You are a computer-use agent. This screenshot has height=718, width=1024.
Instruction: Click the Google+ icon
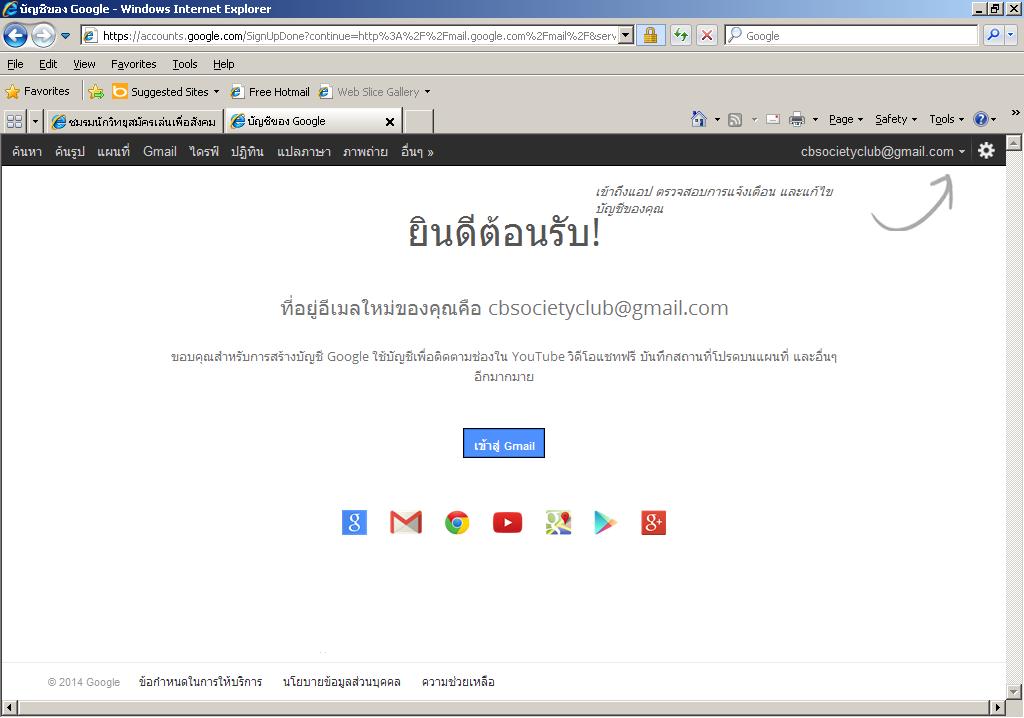tap(654, 522)
